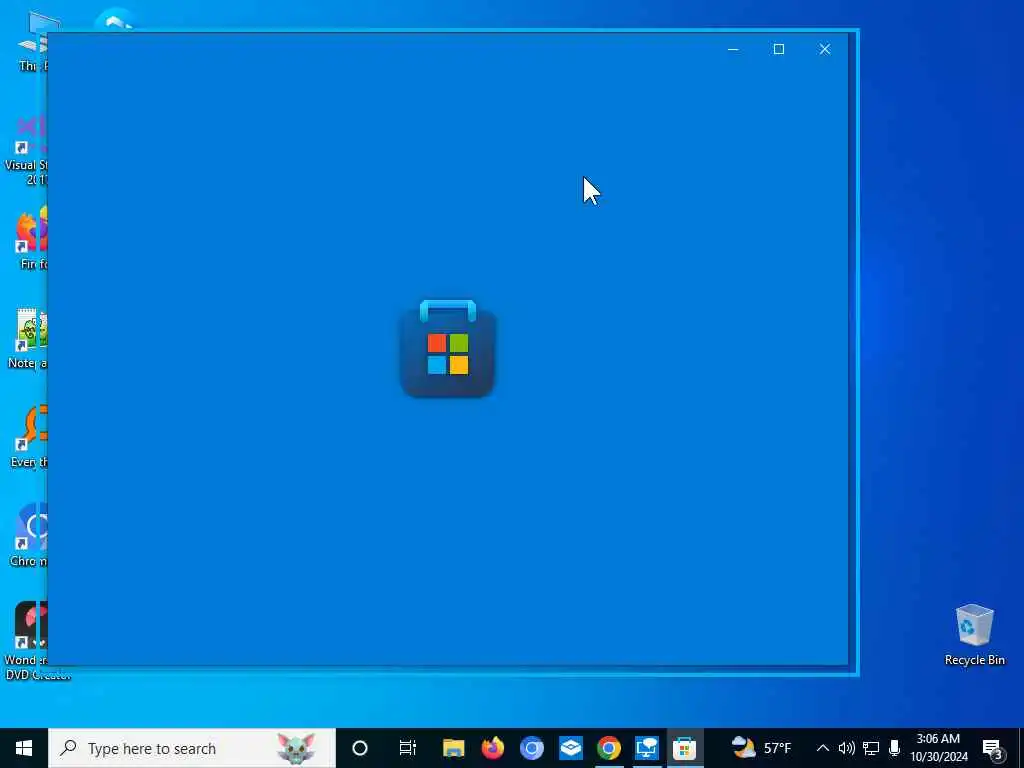Image resolution: width=1024 pixels, height=768 pixels.
Task: Launch Google Chrome from taskbar
Action: 609,748
